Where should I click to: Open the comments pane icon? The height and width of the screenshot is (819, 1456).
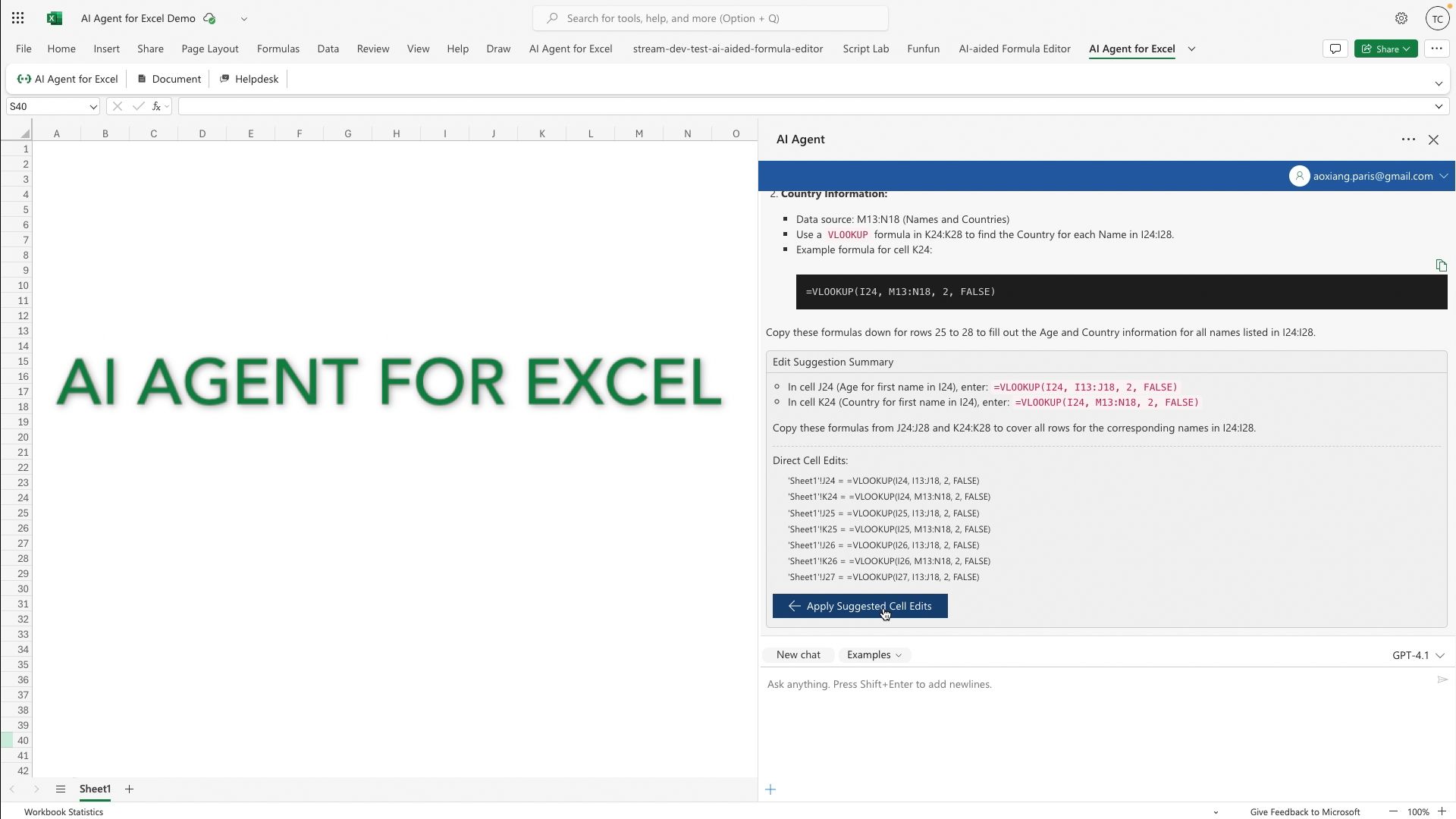[x=1335, y=49]
